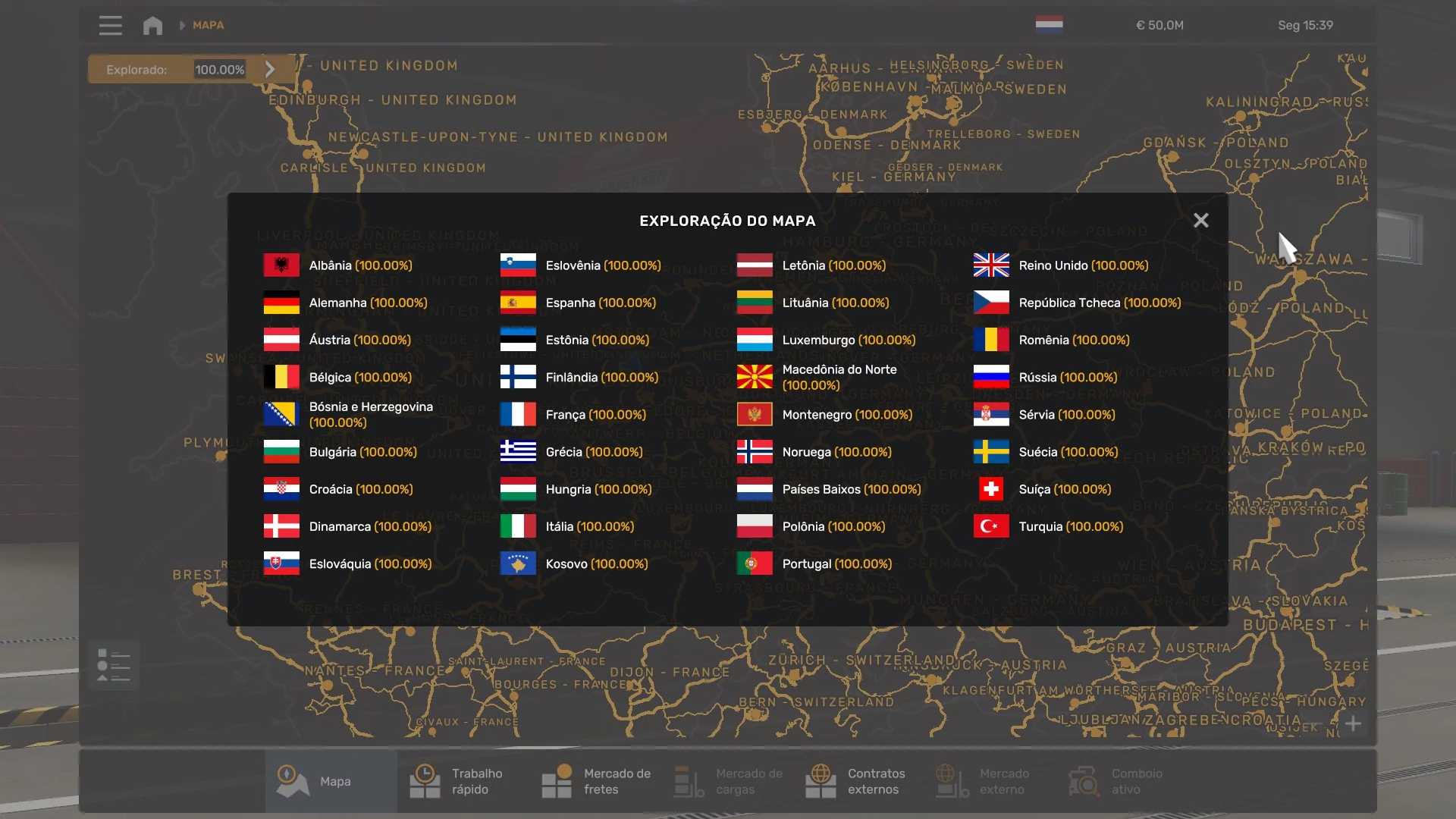
Task: Click the Reino Unido flag icon
Action: (991, 265)
